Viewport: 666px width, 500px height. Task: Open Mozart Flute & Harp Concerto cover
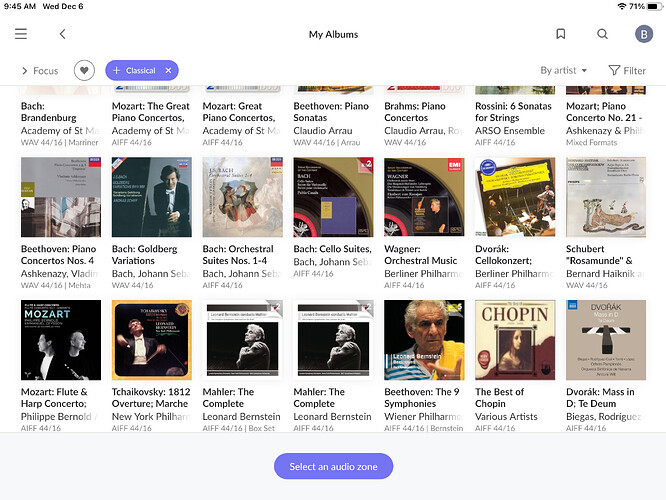tap(61, 340)
